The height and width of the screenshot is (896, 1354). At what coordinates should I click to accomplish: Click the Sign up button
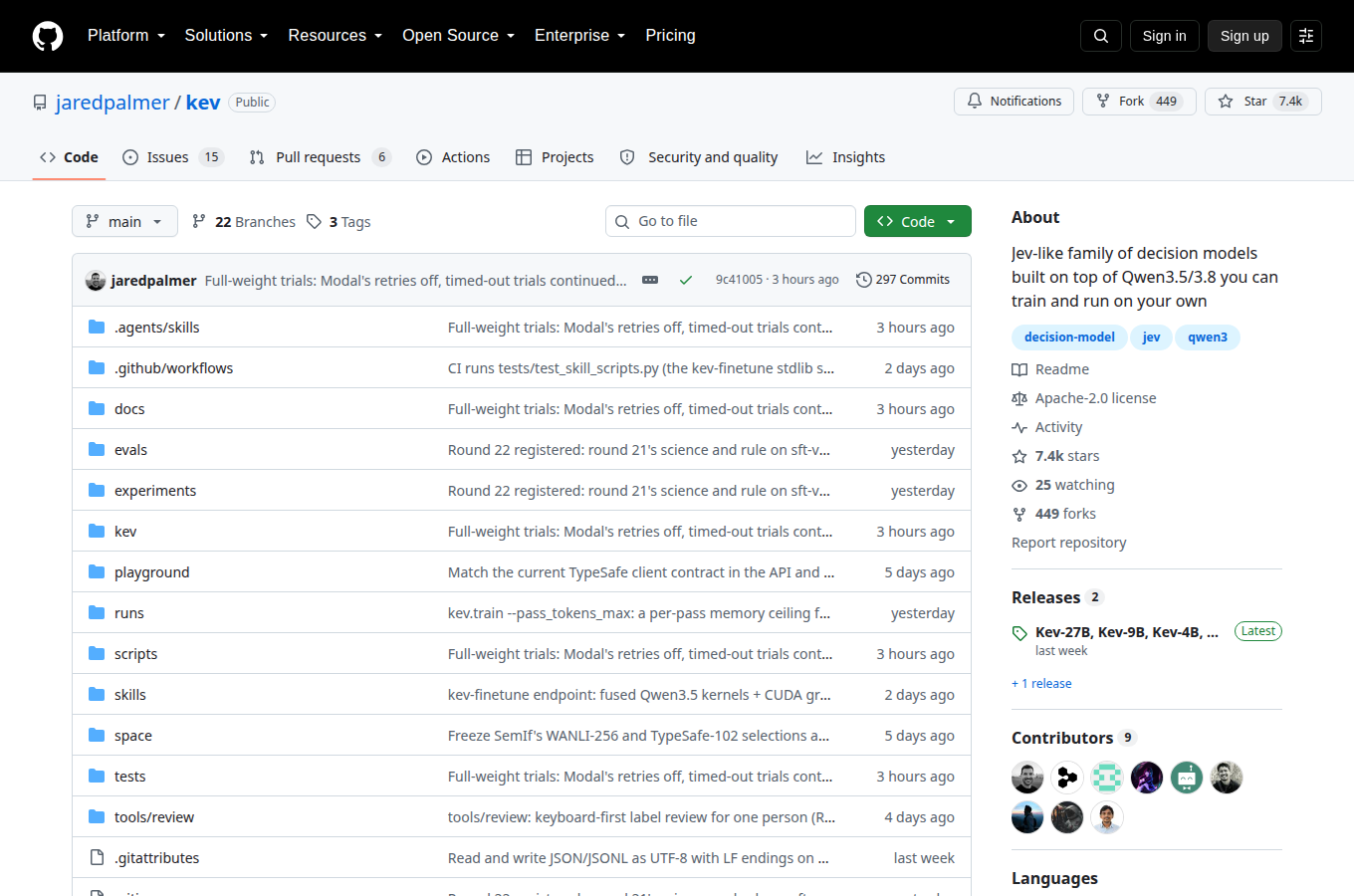click(x=1244, y=36)
